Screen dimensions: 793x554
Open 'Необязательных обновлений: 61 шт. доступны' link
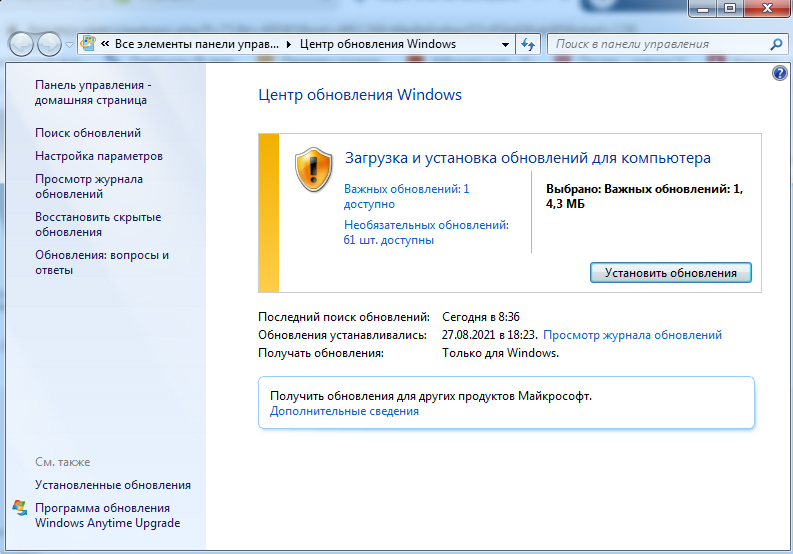(x=426, y=232)
